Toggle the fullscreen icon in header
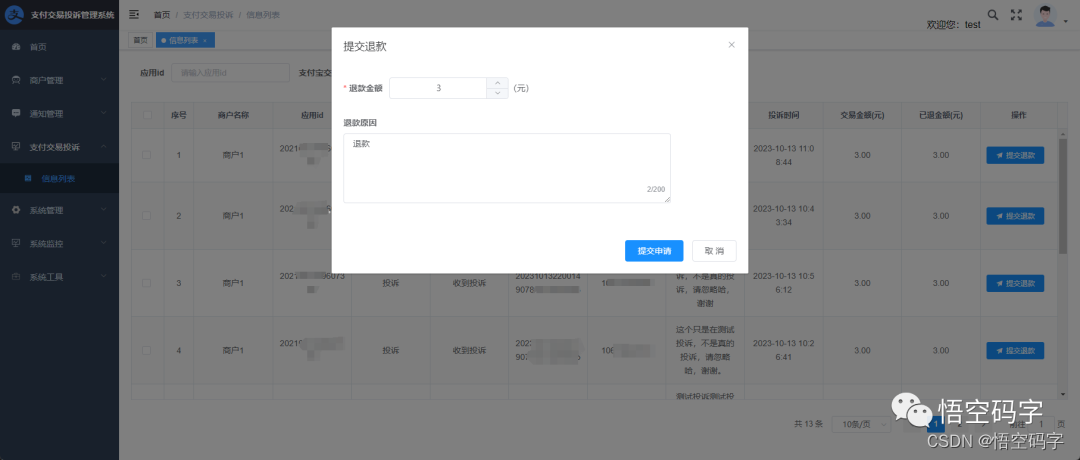 [x=1016, y=14]
